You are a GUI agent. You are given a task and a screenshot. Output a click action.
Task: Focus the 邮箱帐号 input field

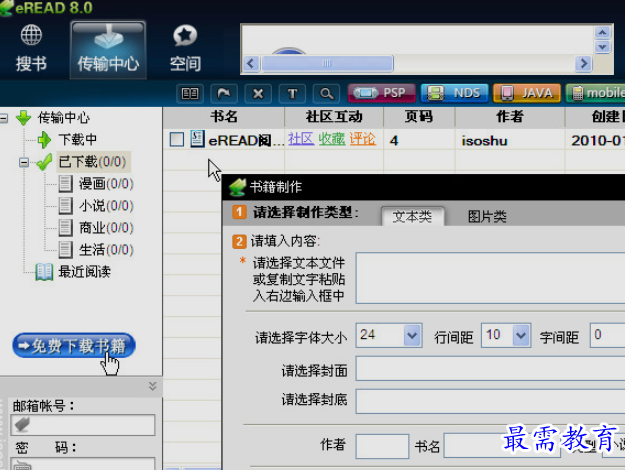[x=83, y=425]
